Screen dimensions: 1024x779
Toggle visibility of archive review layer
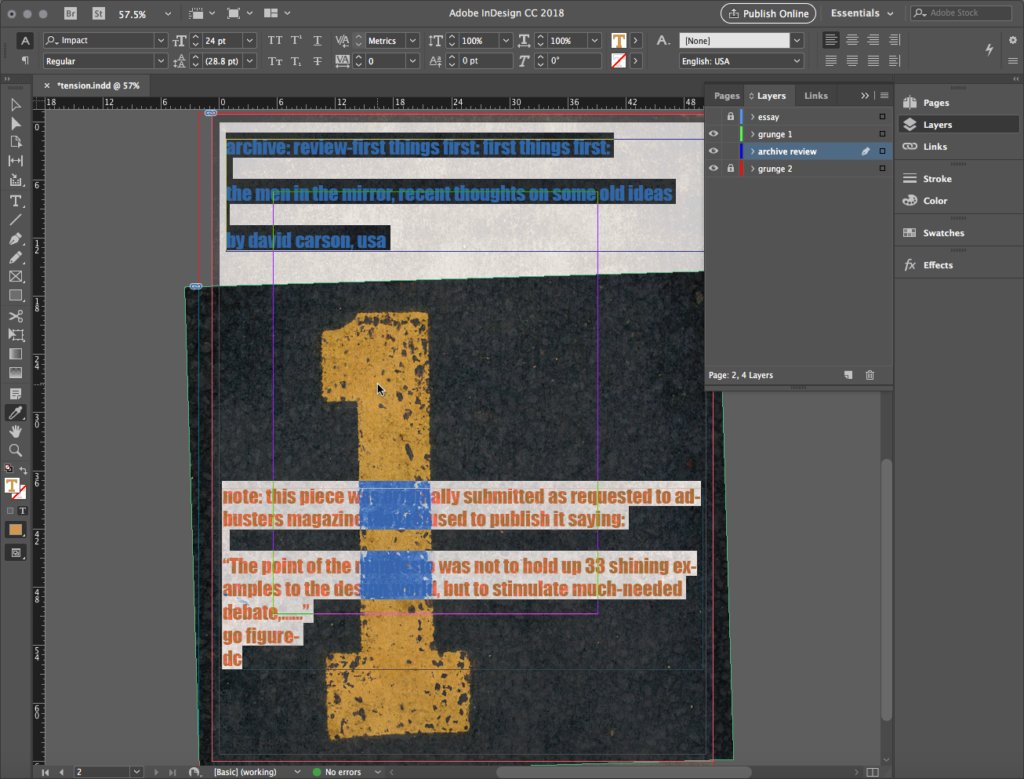[x=713, y=151]
